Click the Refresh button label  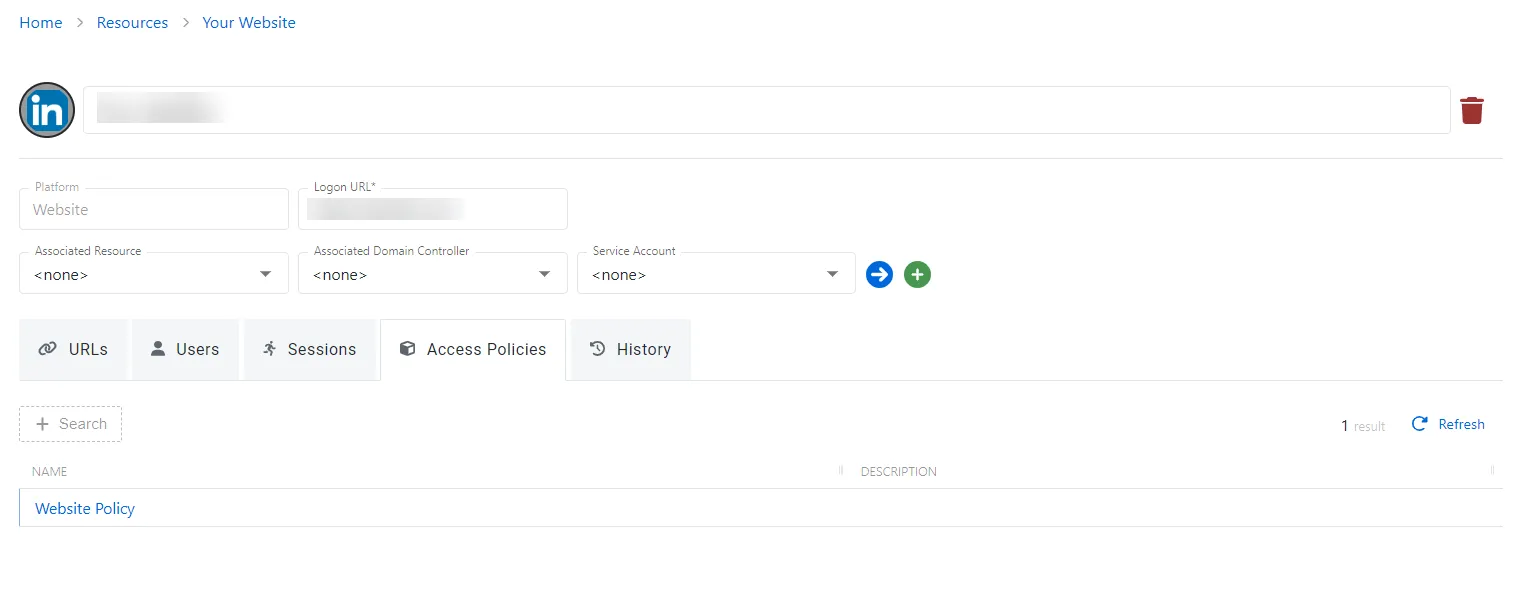1461,424
